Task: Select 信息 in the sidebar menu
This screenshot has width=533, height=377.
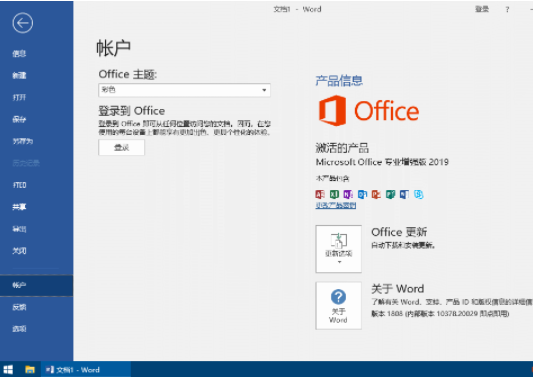Action: pyautogui.click(x=19, y=53)
